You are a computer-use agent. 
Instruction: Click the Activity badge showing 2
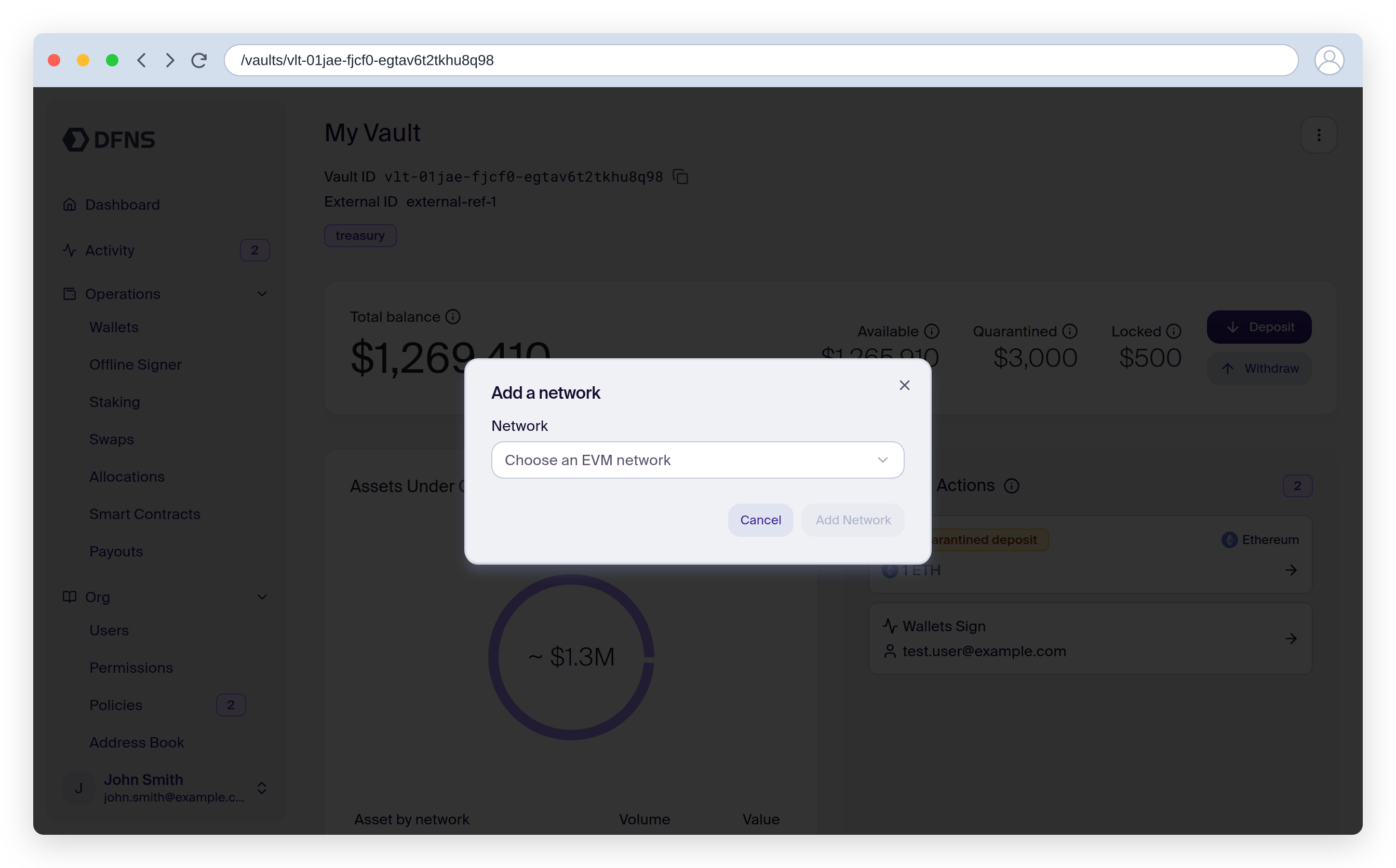coord(254,250)
